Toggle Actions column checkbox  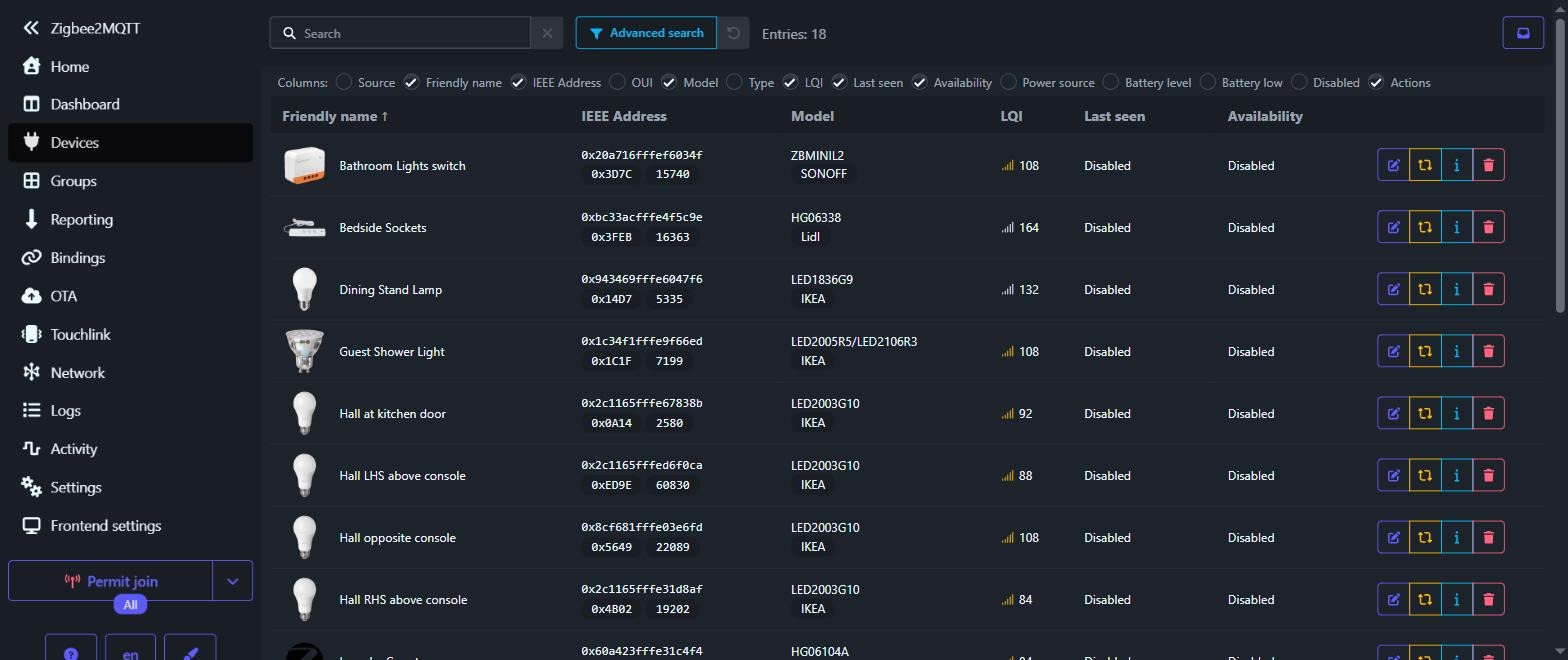pos(1376,82)
